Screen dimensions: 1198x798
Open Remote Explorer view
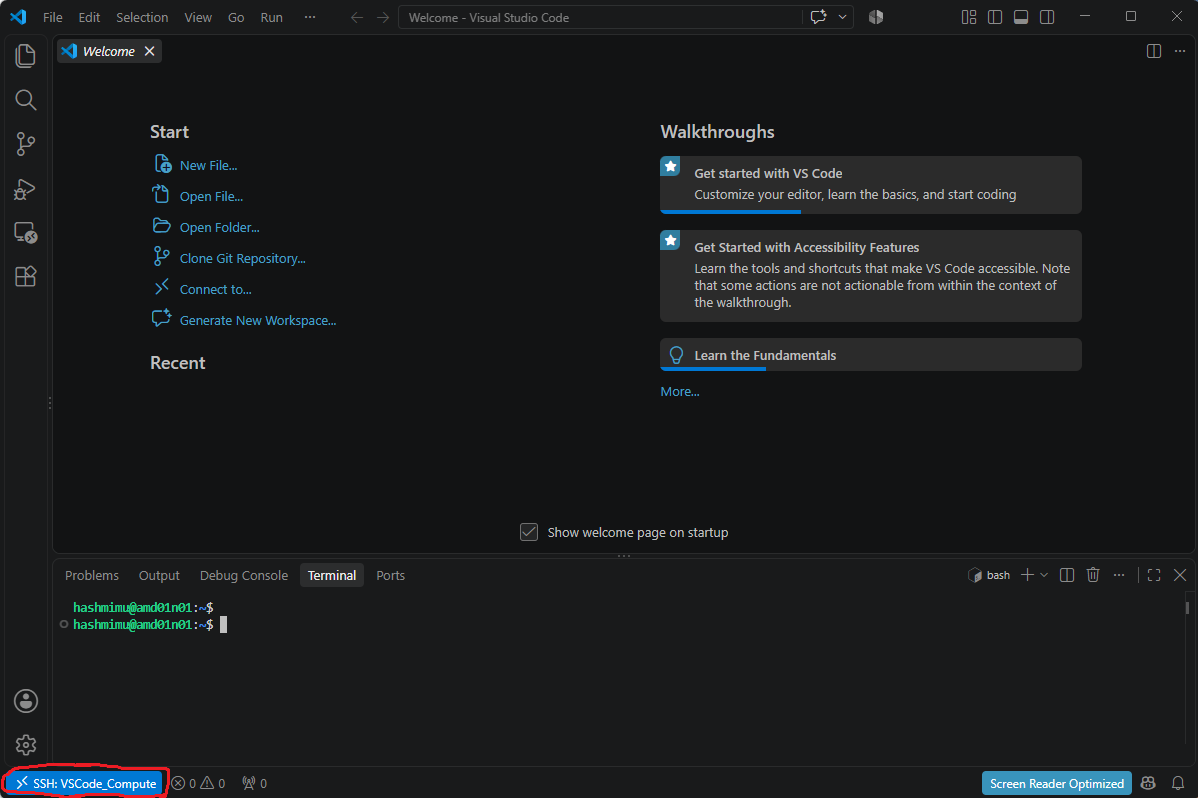(25, 232)
